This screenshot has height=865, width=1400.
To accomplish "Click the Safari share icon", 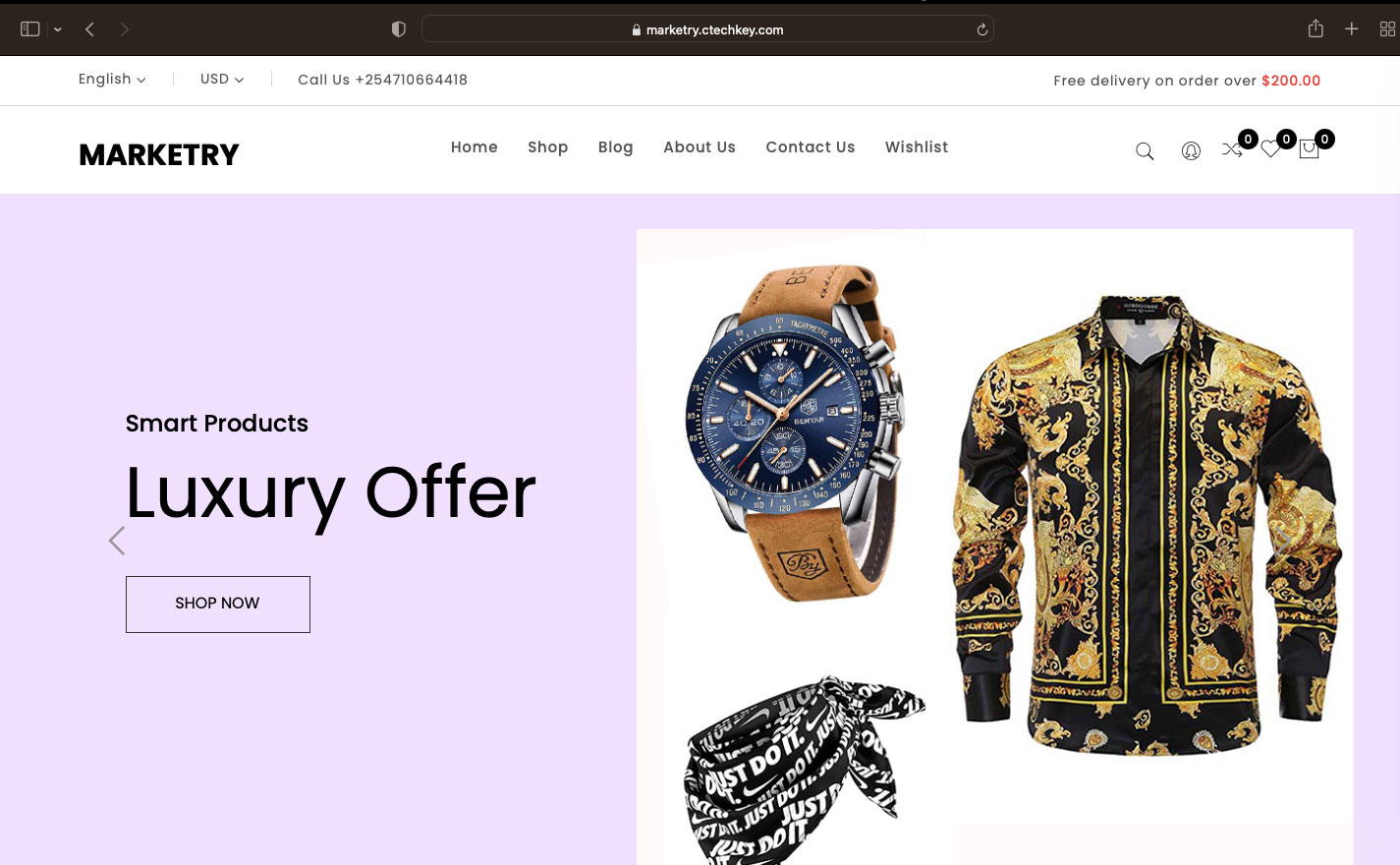I will click(1316, 29).
